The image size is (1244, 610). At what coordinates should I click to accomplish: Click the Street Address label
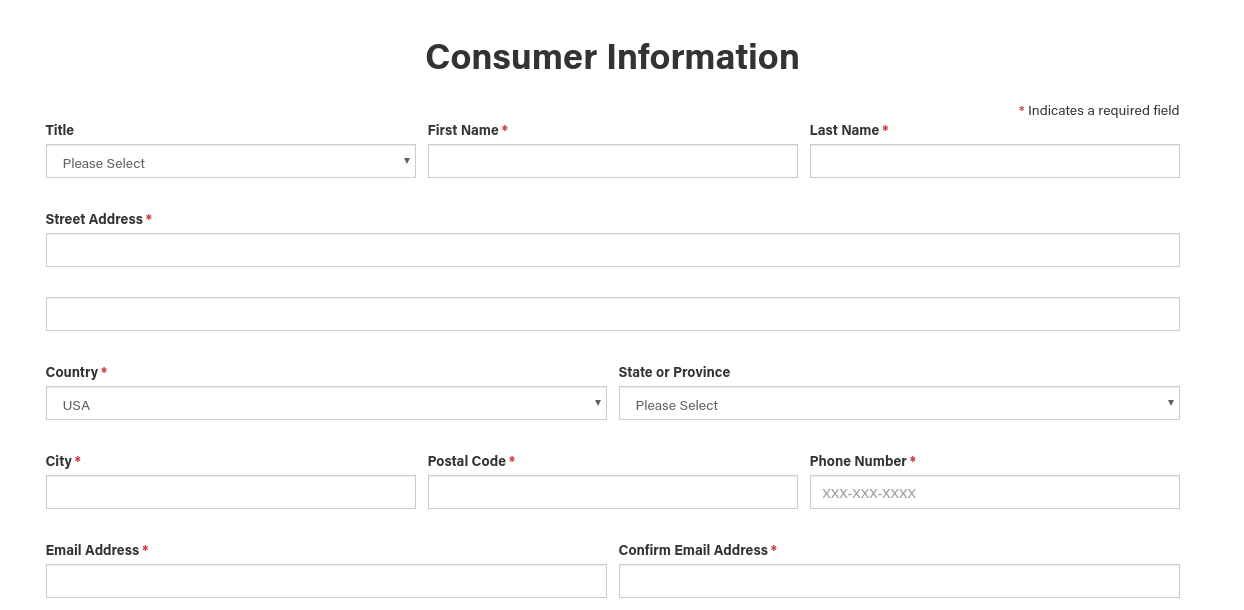(x=94, y=219)
